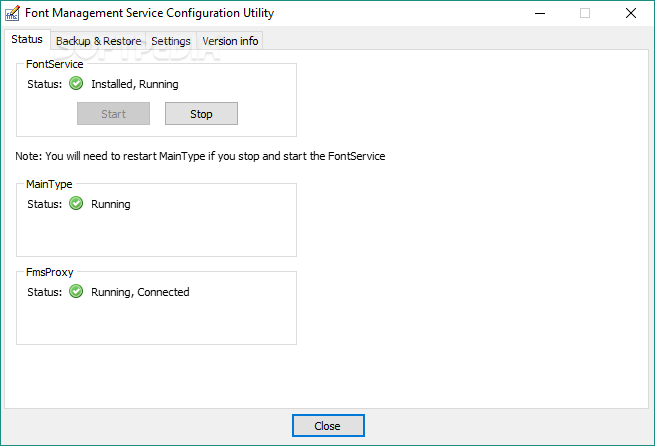This screenshot has width=655, height=446.
Task: Switch to the Status tab
Action: click(x=27, y=39)
